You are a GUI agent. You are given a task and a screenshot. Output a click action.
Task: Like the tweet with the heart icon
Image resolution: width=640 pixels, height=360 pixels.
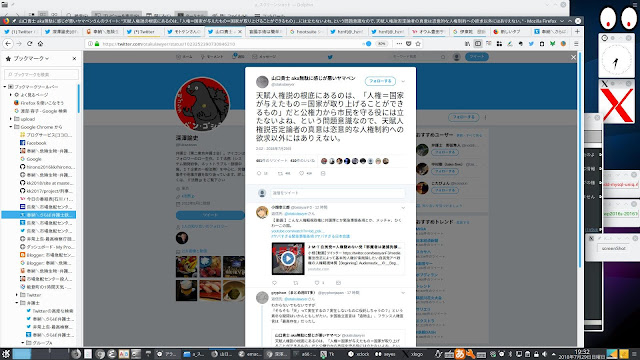pyautogui.click(x=302, y=173)
